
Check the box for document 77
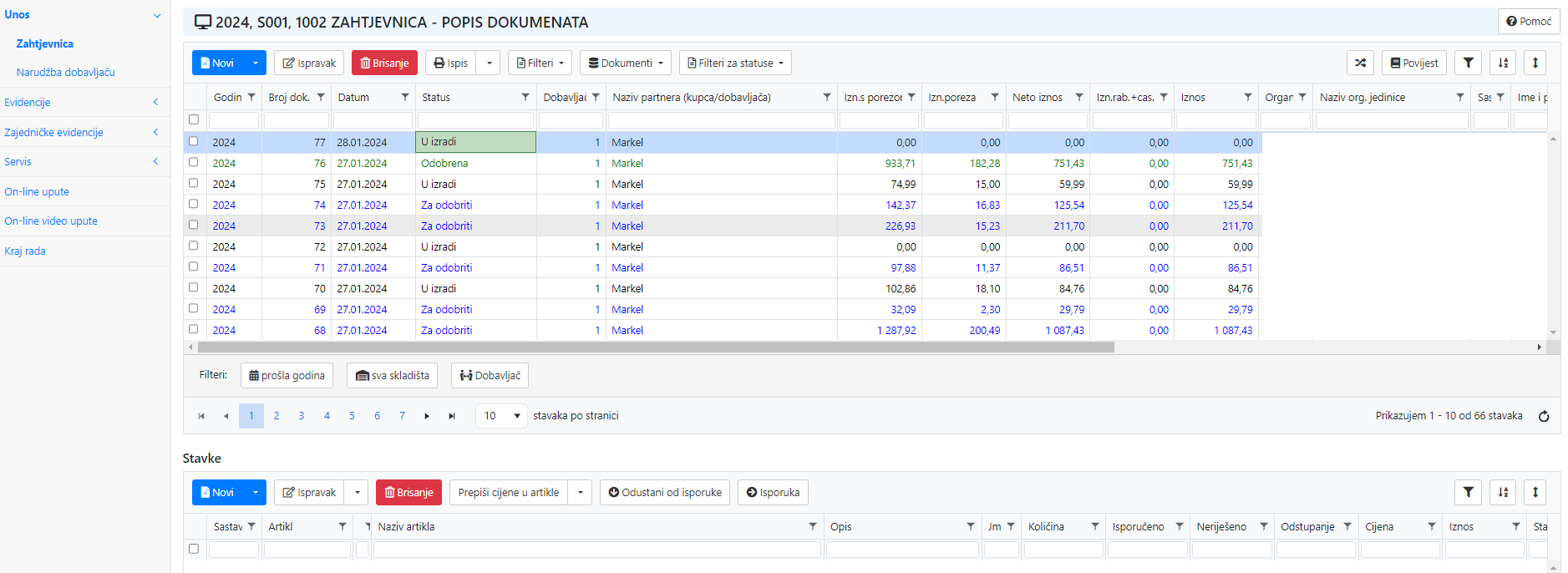[x=194, y=141]
